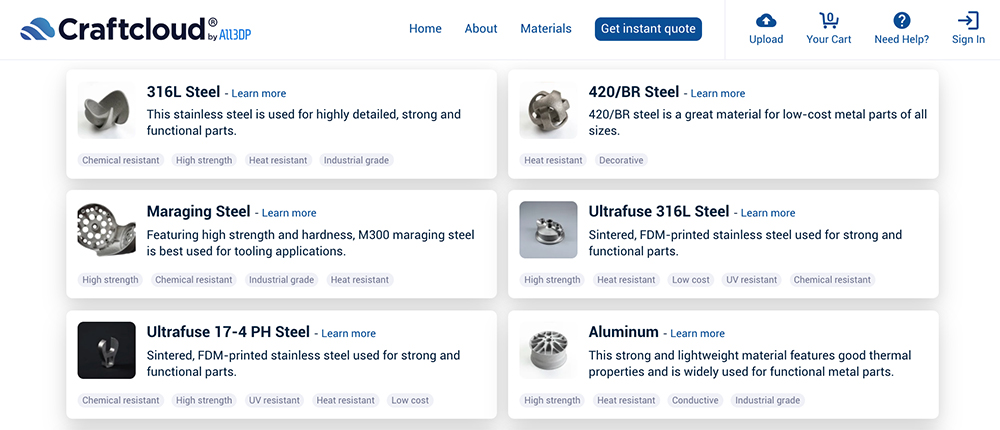Open the Materials menu item
The width and height of the screenshot is (1000, 430).
(x=546, y=29)
